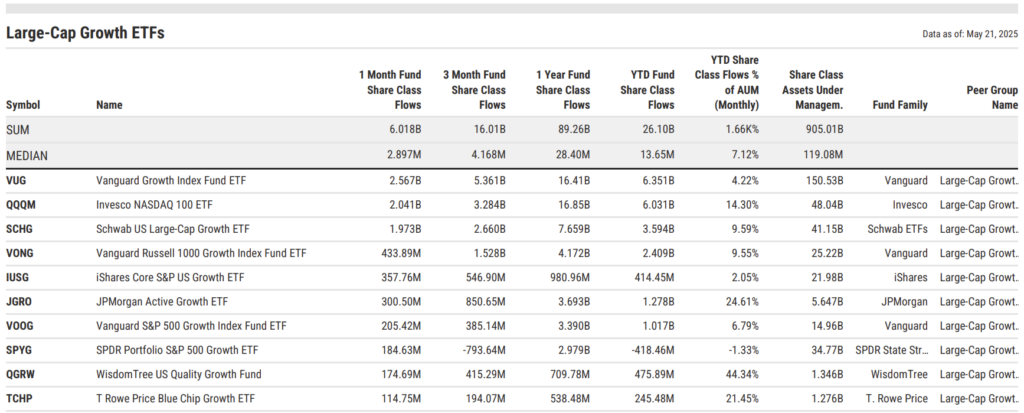Click the YTD Share Class Flows % of AUM header

click(x=727, y=82)
